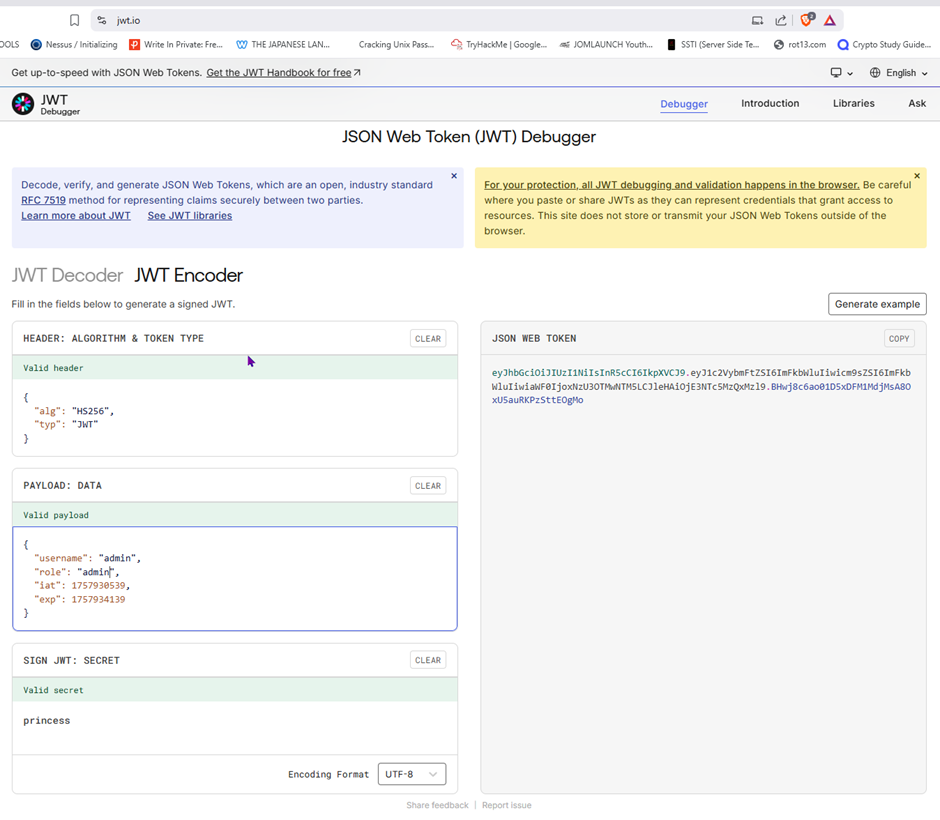Dismiss the blue info banner
This screenshot has height=820, width=940.
(454, 176)
